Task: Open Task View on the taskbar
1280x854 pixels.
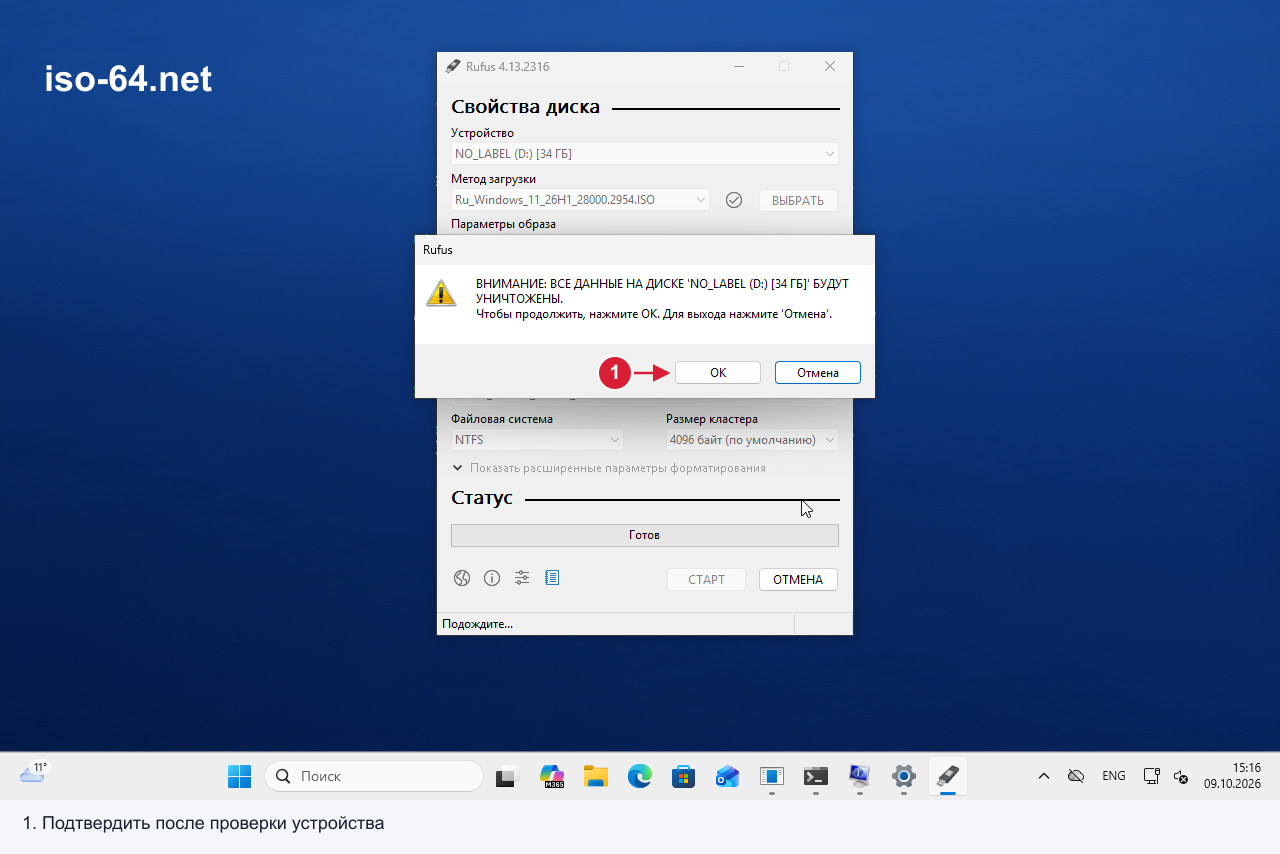Action: pyautogui.click(x=508, y=776)
